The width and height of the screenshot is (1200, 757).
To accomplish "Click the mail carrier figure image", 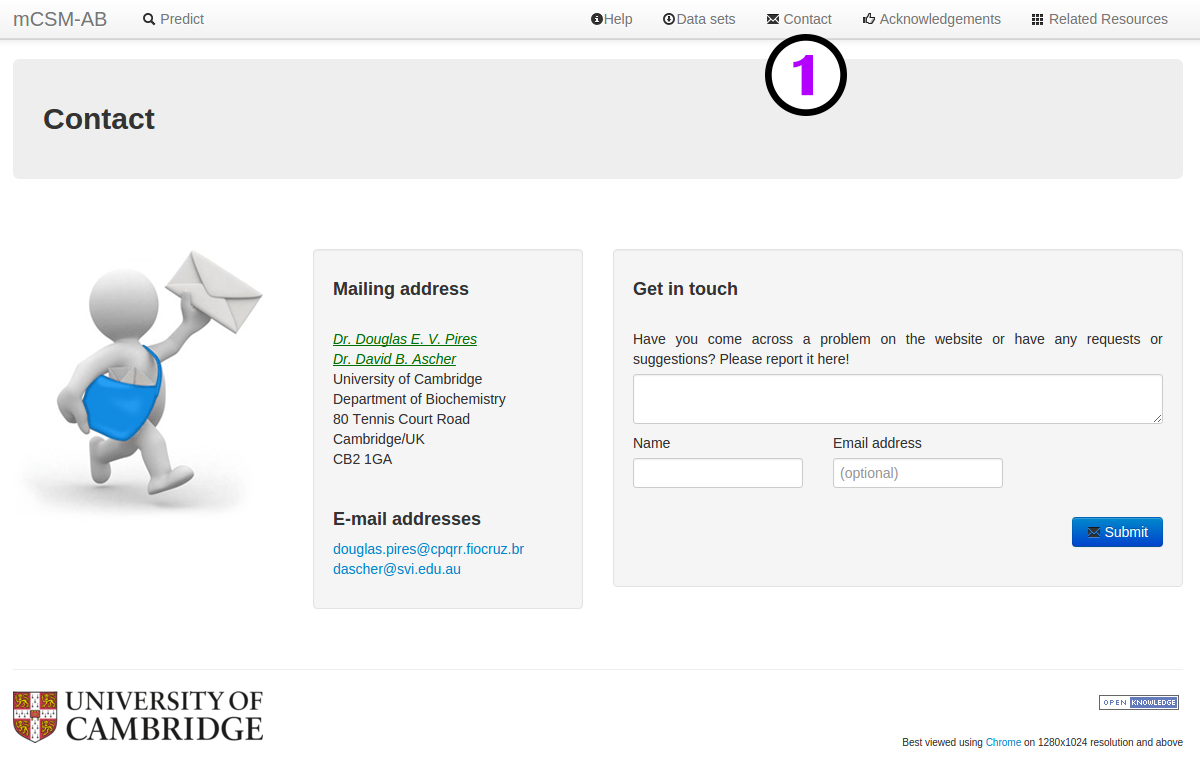I will click(x=143, y=383).
